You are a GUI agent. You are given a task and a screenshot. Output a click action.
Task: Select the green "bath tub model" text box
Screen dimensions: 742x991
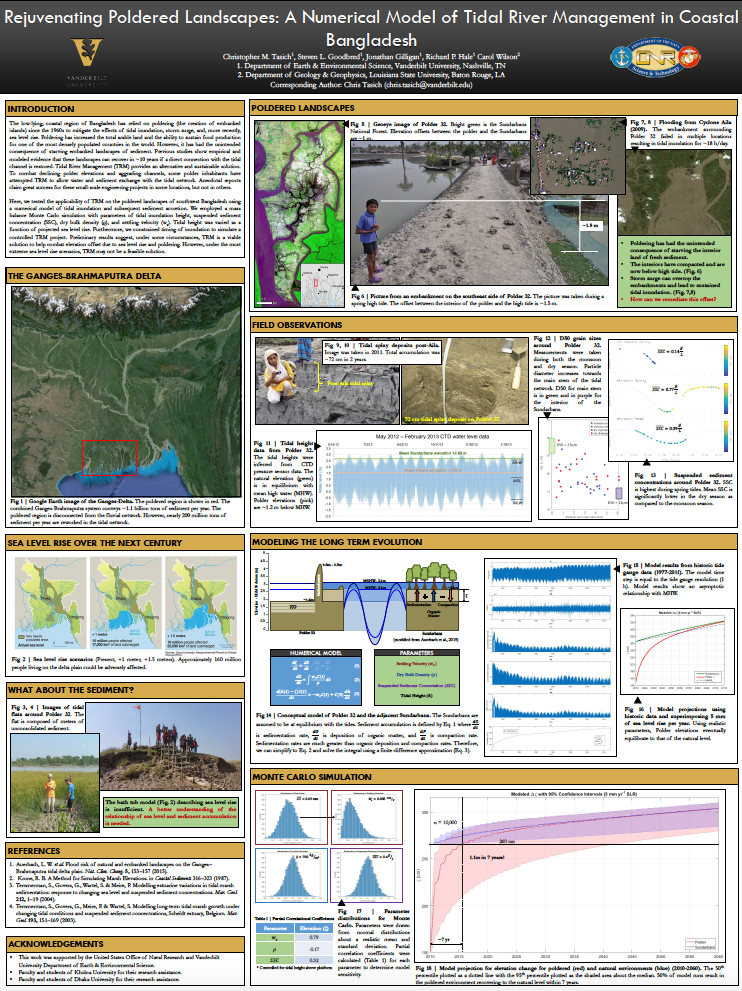171,812
